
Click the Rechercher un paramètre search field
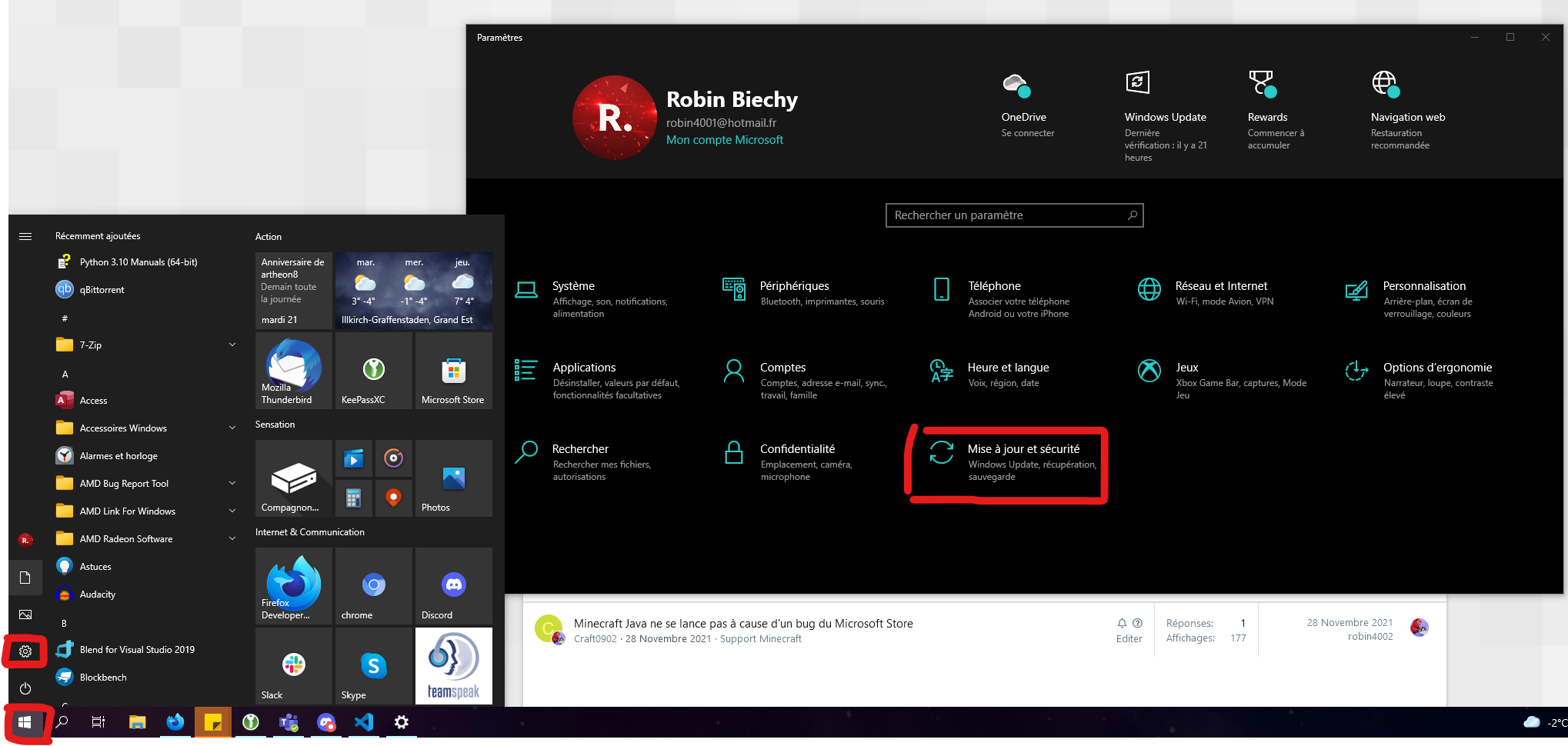(1014, 215)
